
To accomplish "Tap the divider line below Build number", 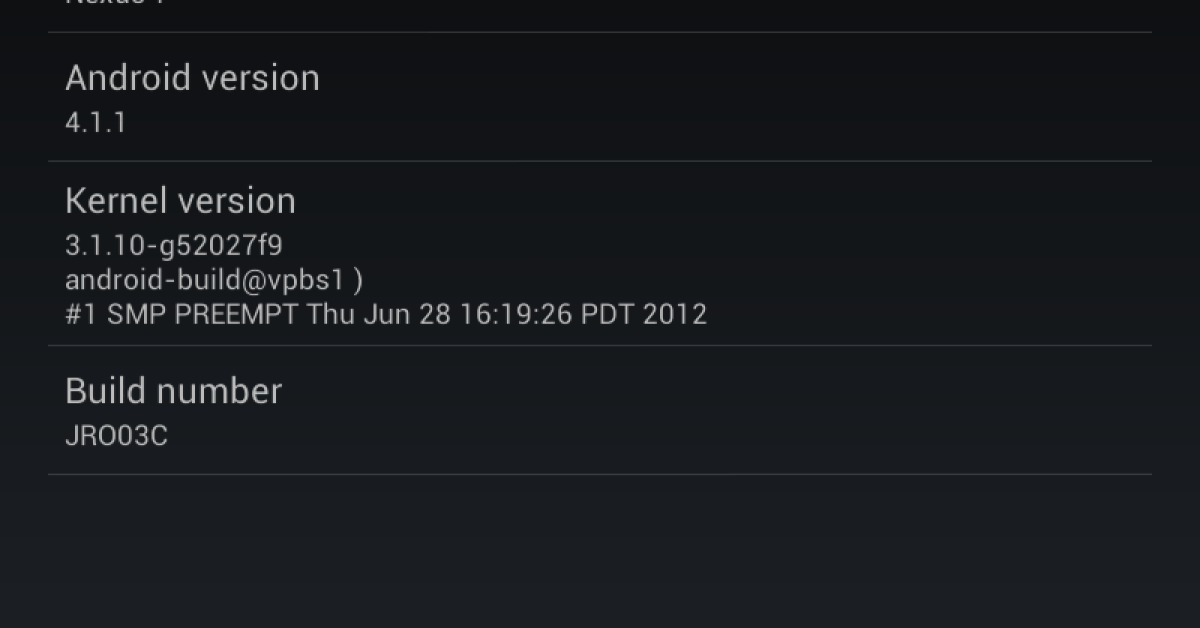I will 600,474.
